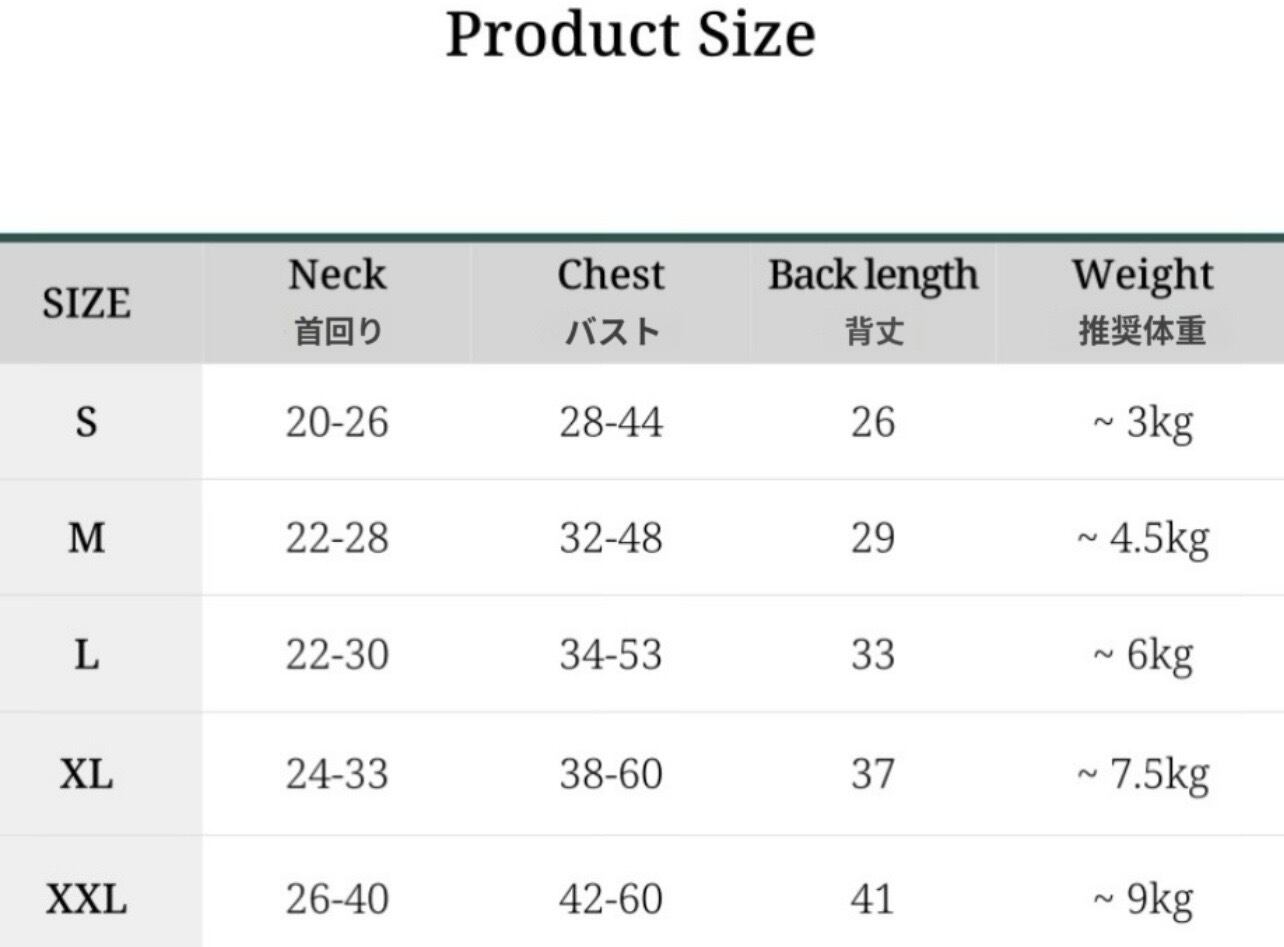Select the Weight column header
1284x947 pixels.
(1143, 276)
